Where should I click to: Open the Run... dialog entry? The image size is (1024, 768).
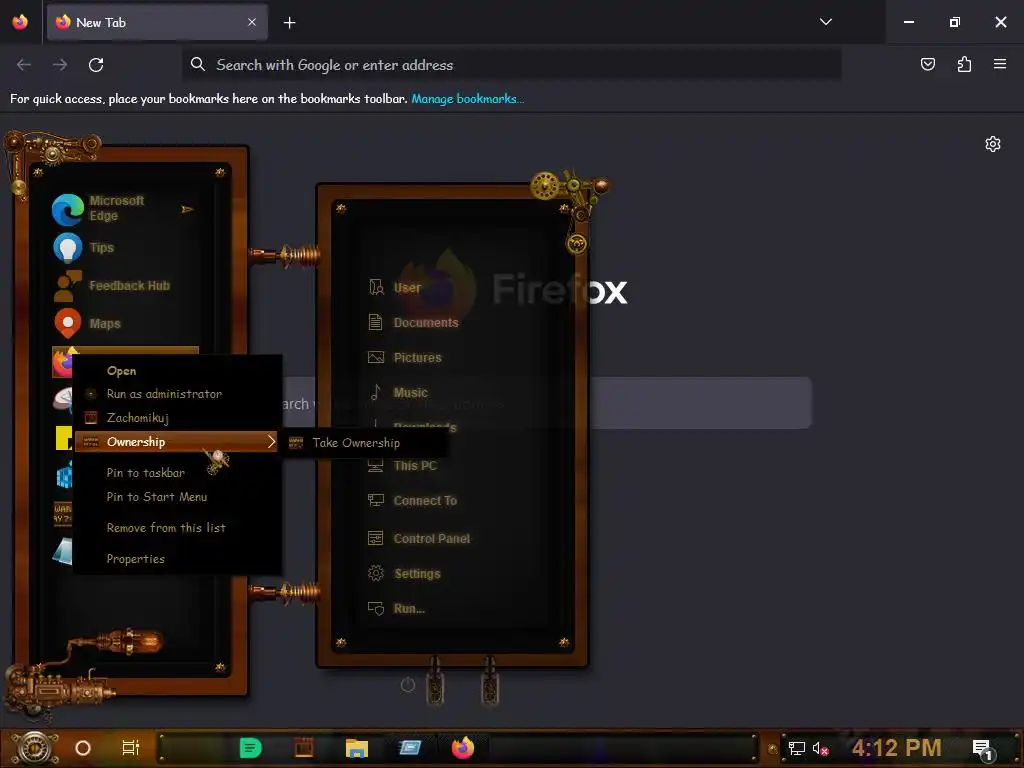coord(396,609)
